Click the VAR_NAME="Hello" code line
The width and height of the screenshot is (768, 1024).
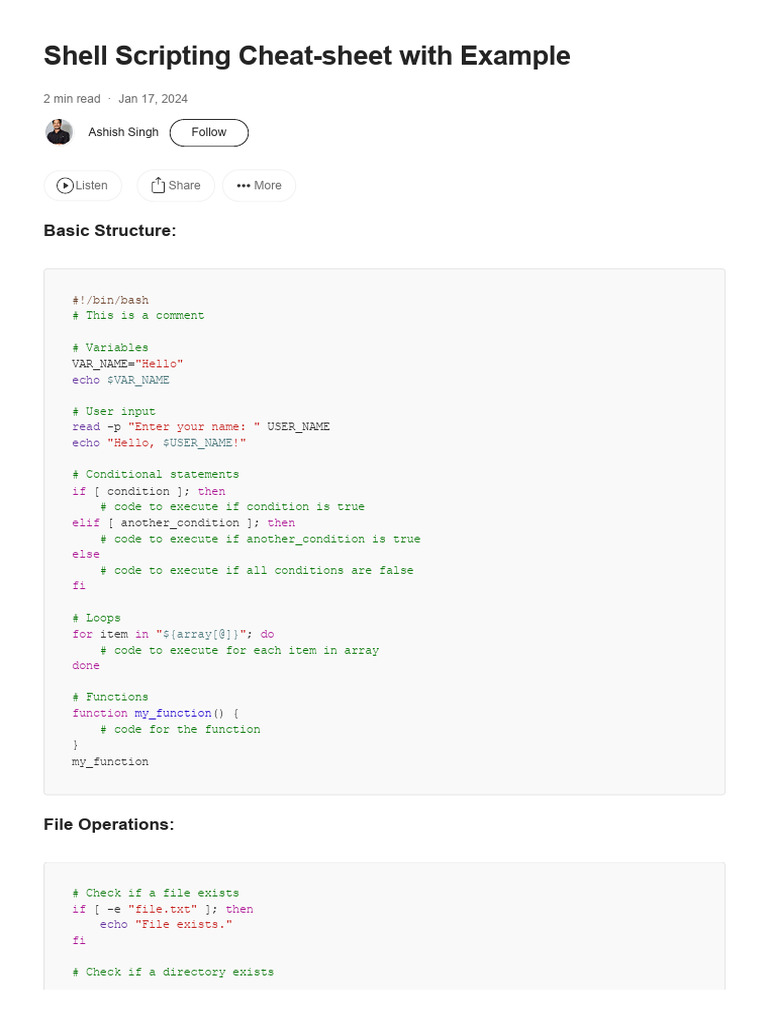point(127,363)
